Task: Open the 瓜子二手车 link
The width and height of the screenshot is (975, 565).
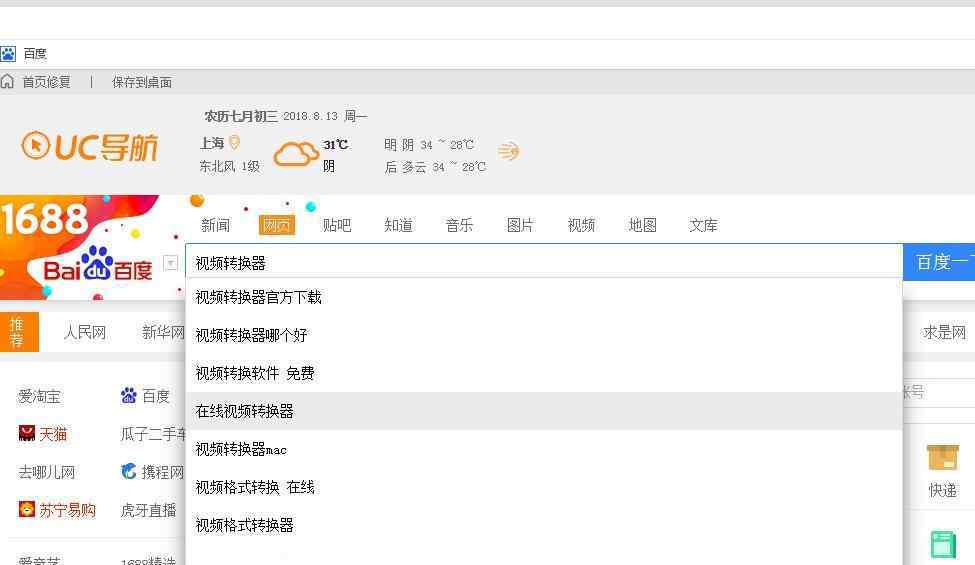Action: click(153, 434)
